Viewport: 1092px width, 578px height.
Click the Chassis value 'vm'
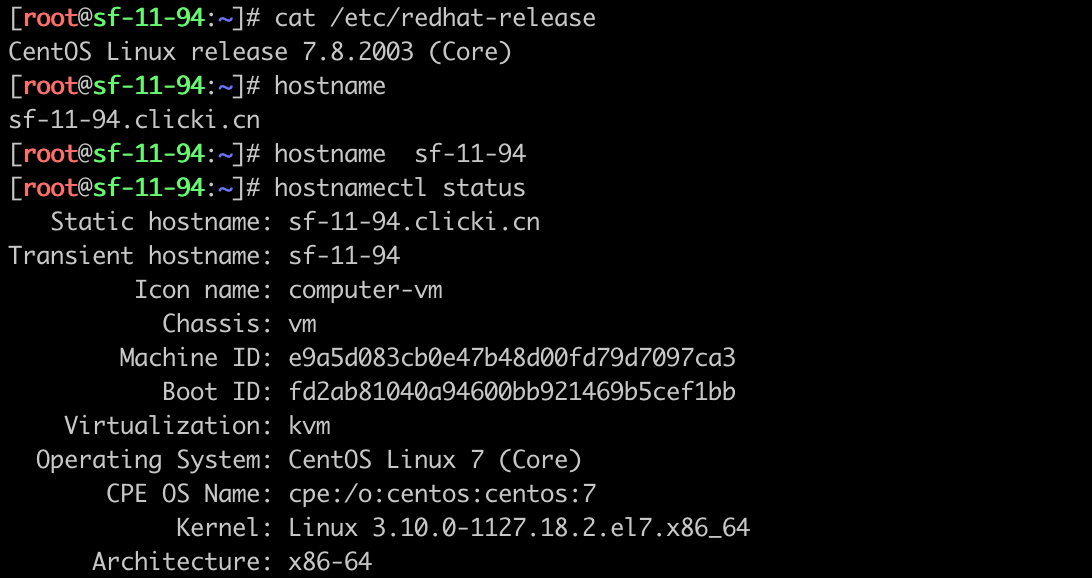(303, 324)
